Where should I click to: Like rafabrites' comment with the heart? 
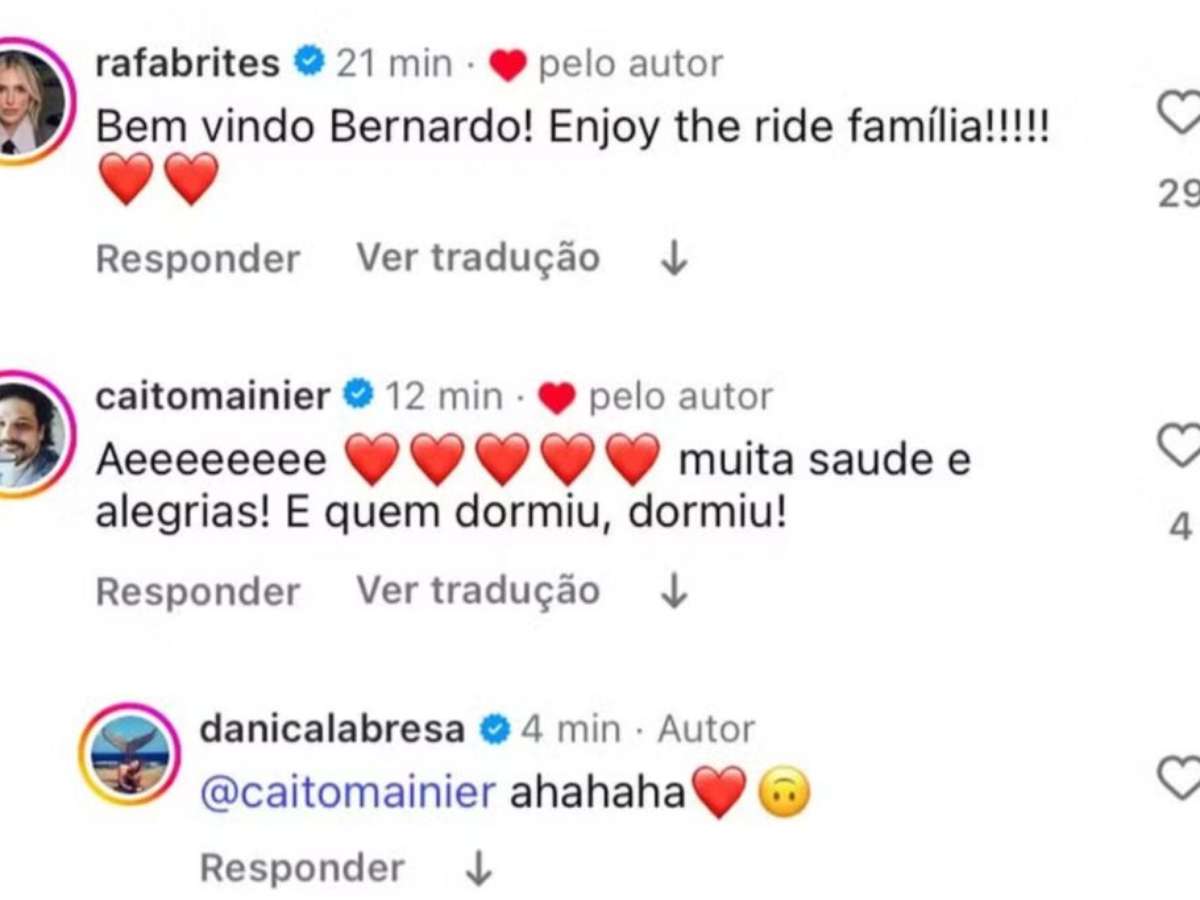[x=1182, y=112]
